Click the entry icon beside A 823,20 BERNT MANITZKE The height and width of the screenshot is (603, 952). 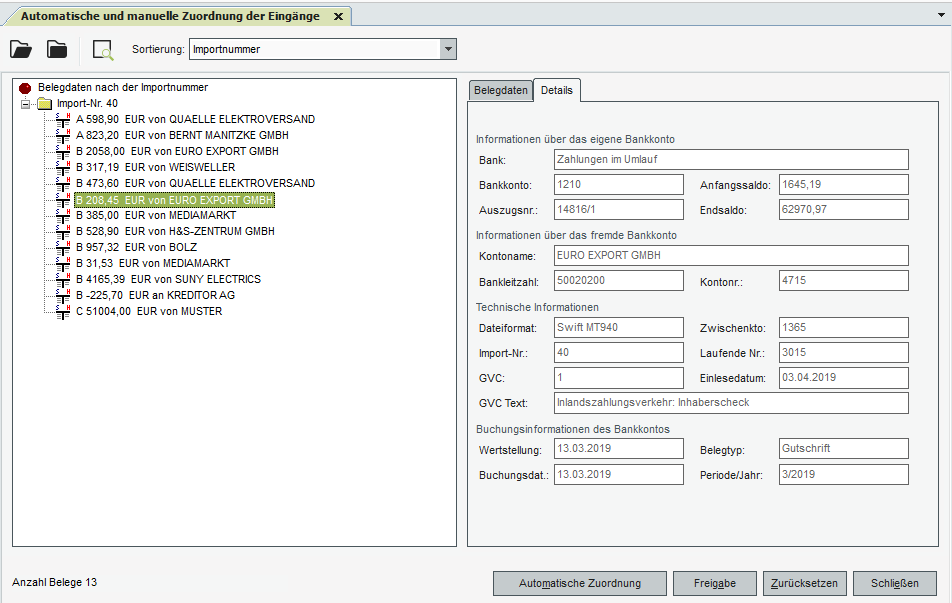(63, 135)
